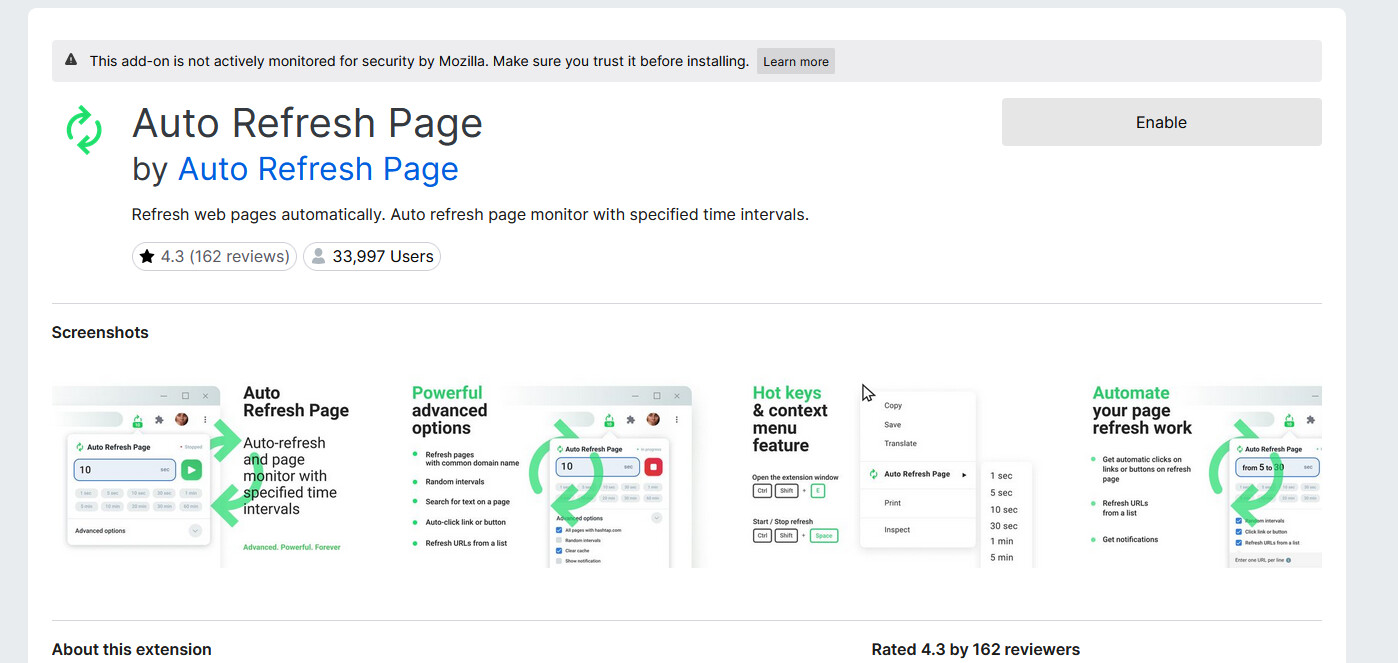
Task: Click the info icon beside 'Enter one URL per line'
Action: 1288,560
